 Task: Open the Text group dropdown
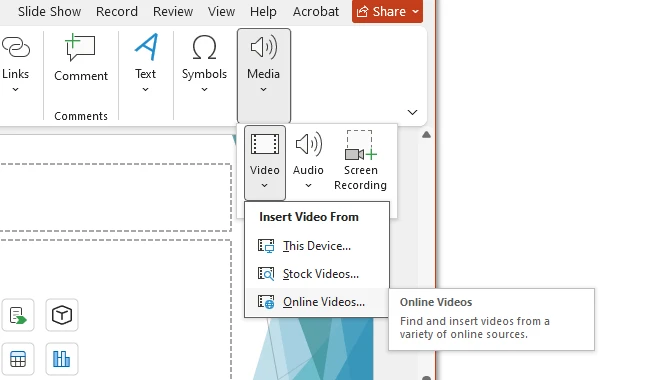[146, 64]
